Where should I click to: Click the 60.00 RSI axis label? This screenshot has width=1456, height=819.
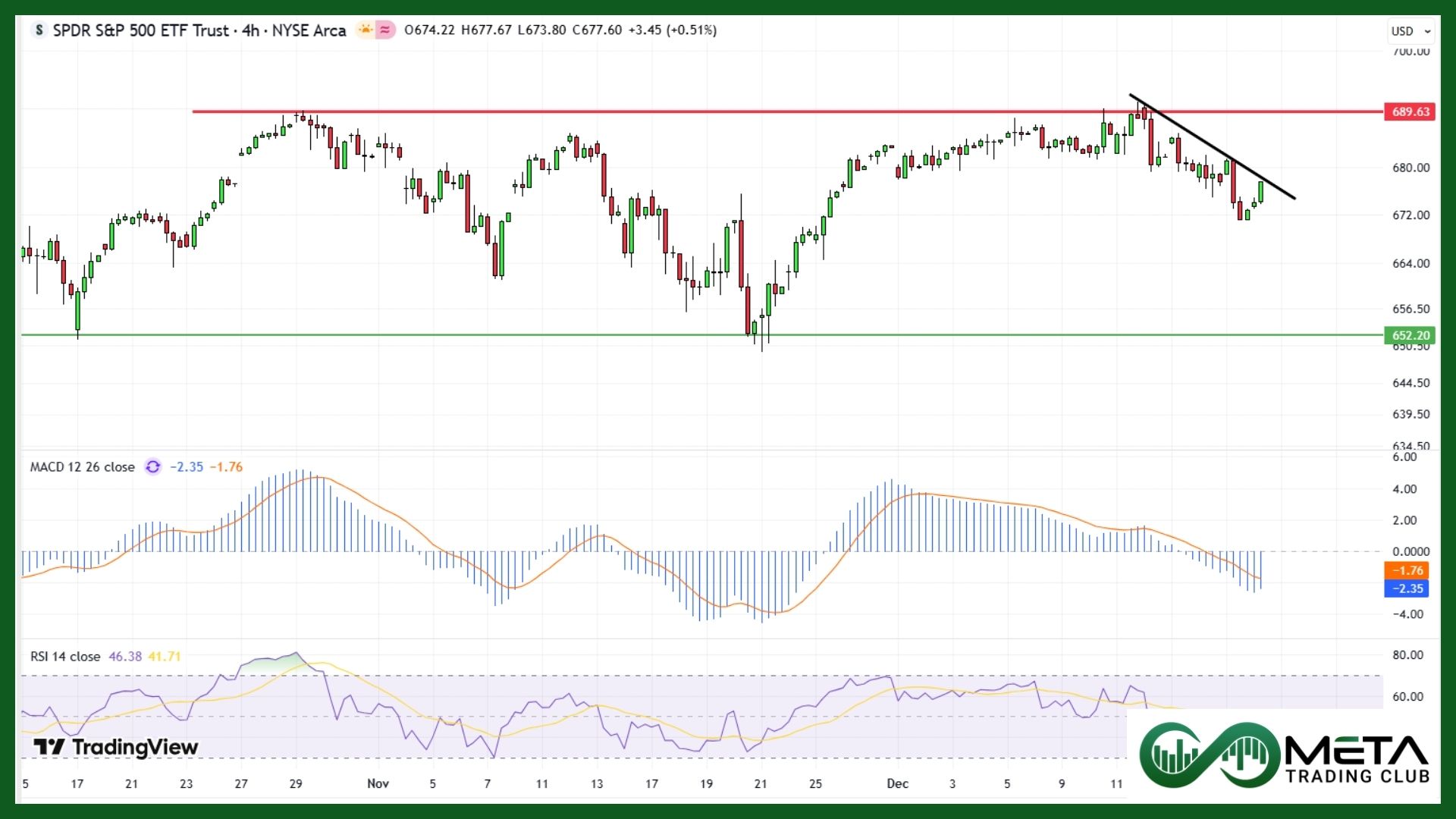click(1407, 697)
